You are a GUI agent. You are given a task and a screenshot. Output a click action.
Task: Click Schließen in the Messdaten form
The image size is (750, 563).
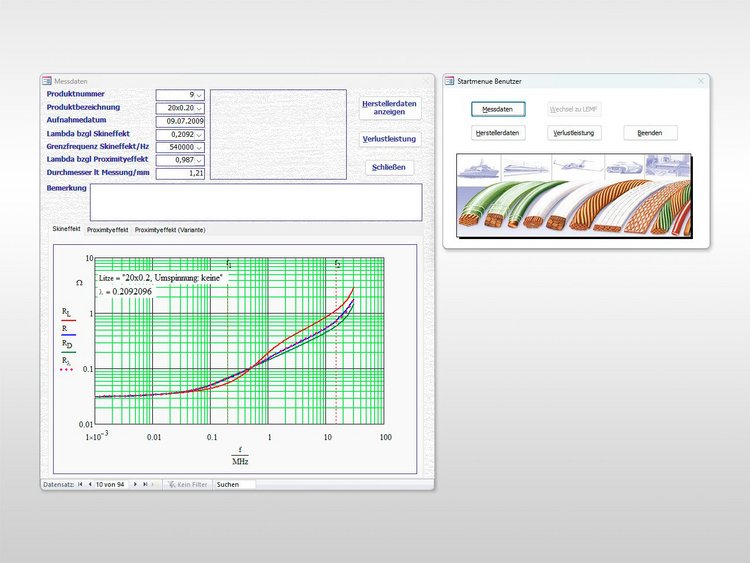click(389, 167)
